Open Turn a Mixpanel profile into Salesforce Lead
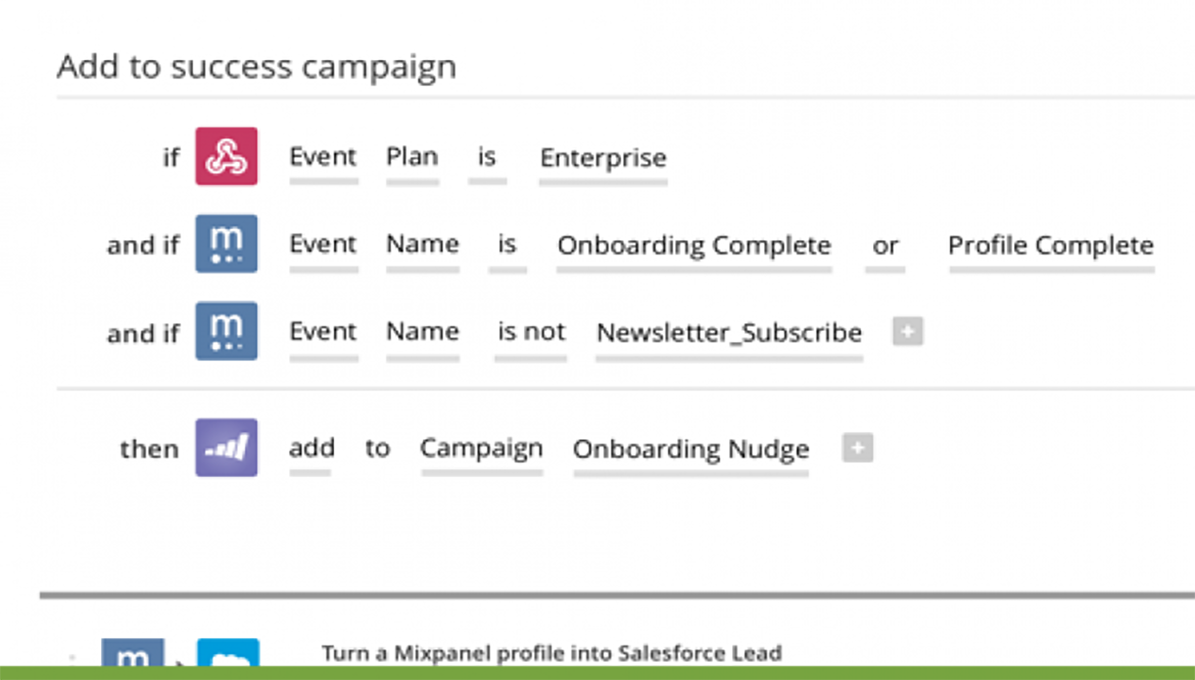Screen dimensions: 1195x680 click(551, 654)
